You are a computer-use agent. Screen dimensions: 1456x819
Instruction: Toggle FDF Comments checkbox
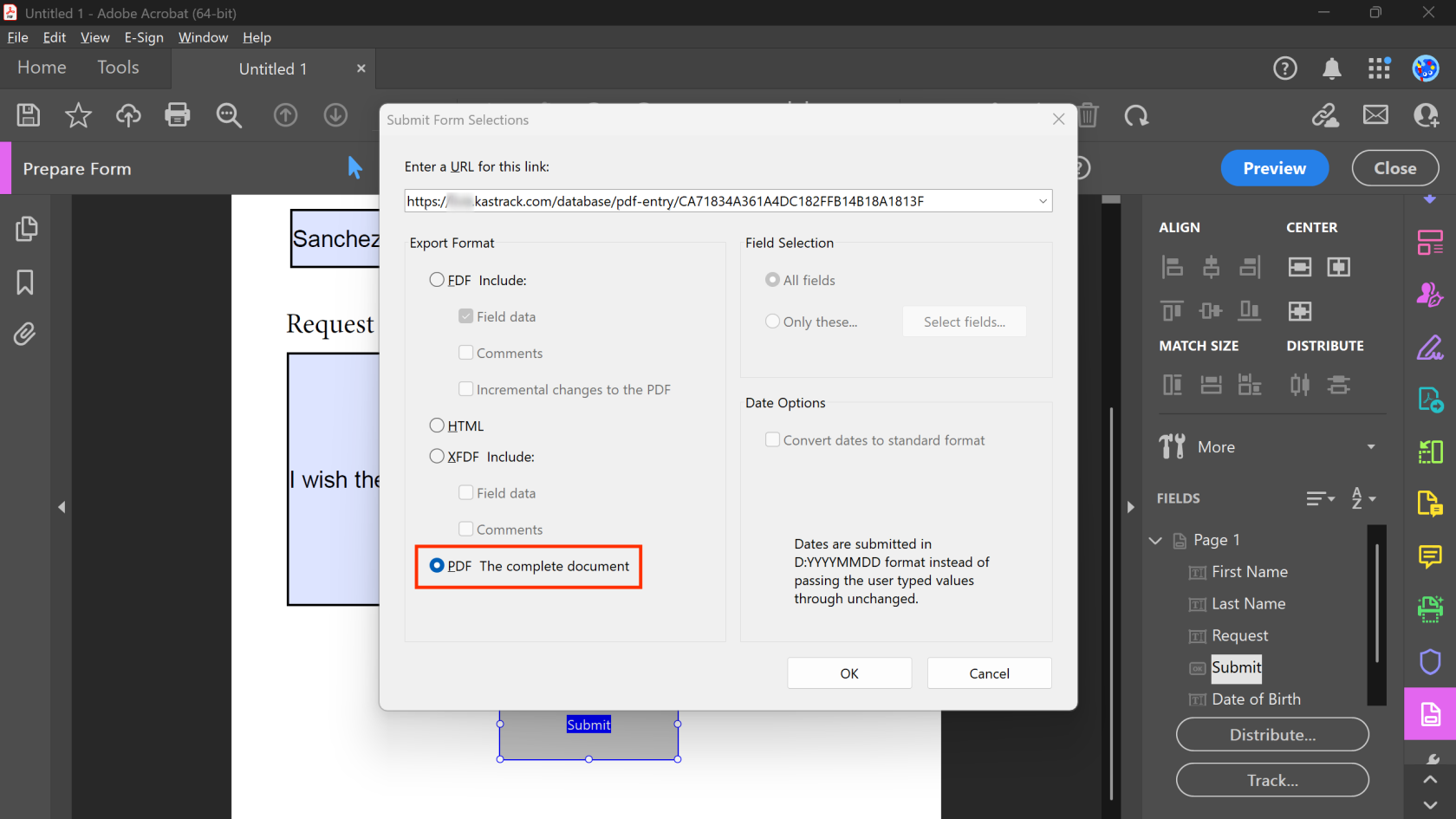(x=466, y=353)
